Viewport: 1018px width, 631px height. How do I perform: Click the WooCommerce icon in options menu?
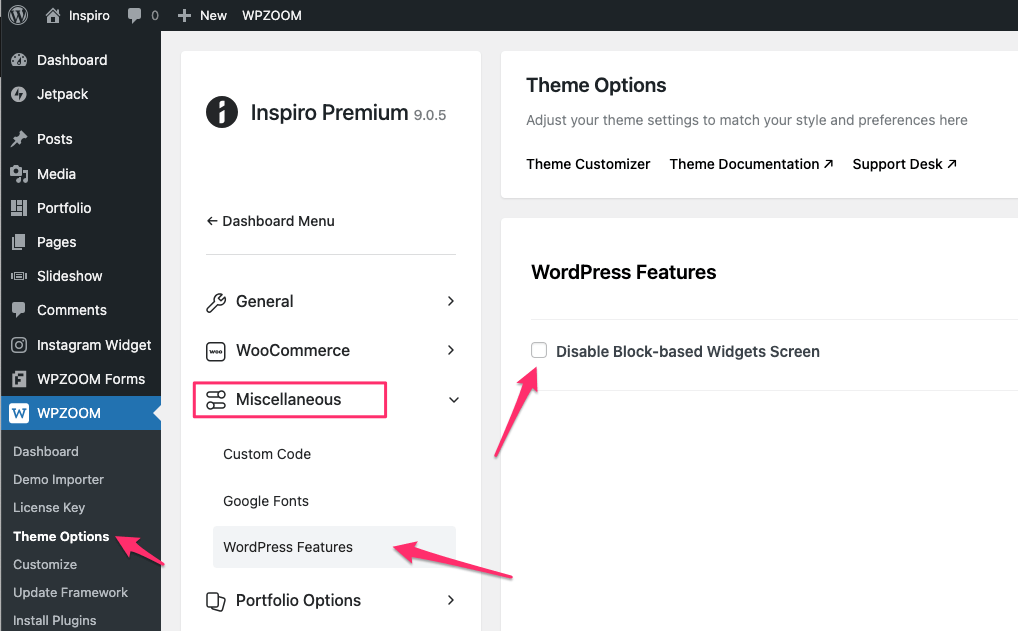tap(215, 351)
